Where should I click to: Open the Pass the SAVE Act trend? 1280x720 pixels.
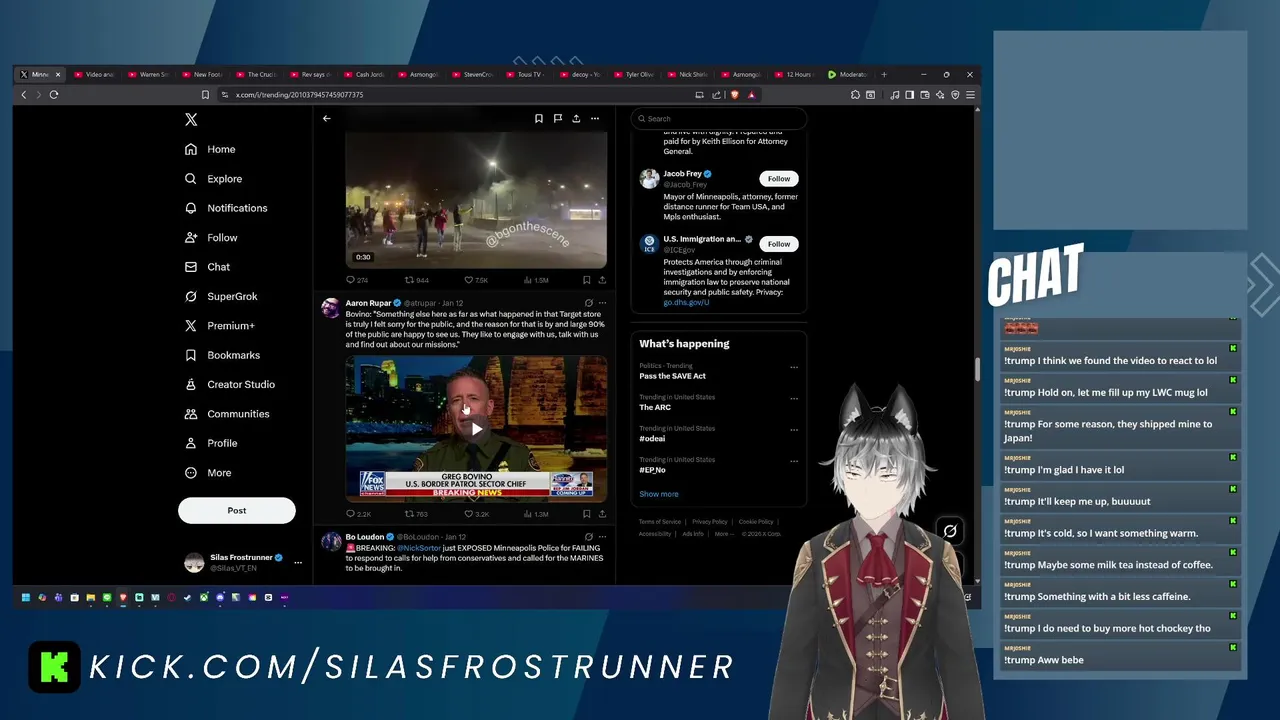pos(673,376)
